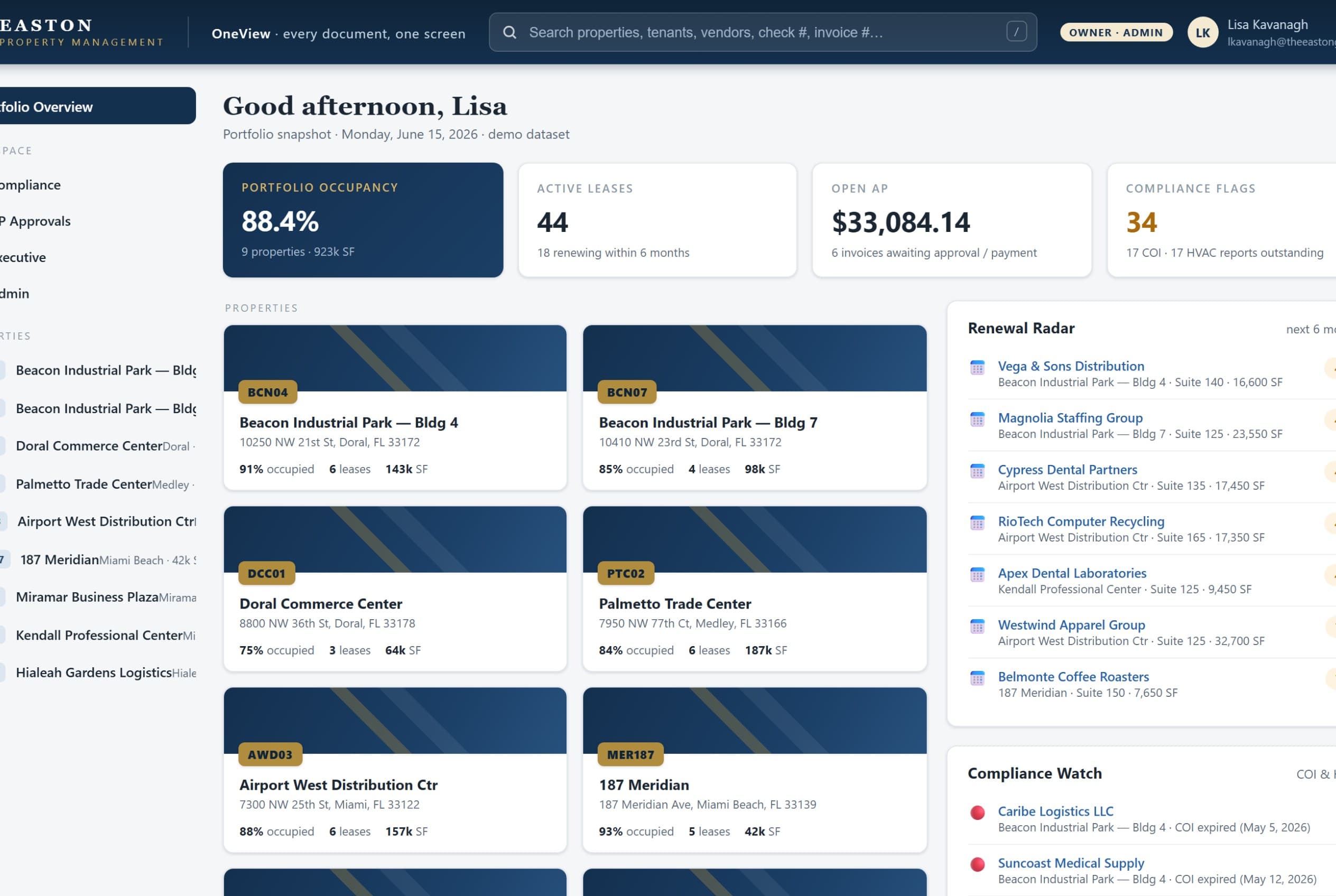The width and height of the screenshot is (1336, 896).
Task: Open the LK user avatar
Action: [1203, 33]
